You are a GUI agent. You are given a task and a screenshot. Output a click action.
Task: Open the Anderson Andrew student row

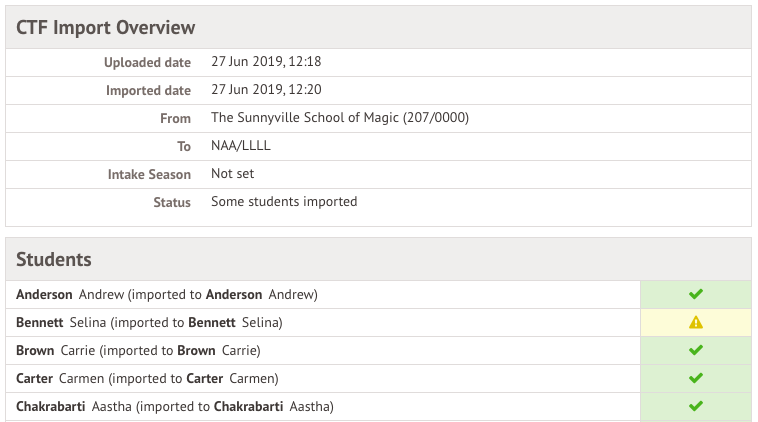(166, 295)
